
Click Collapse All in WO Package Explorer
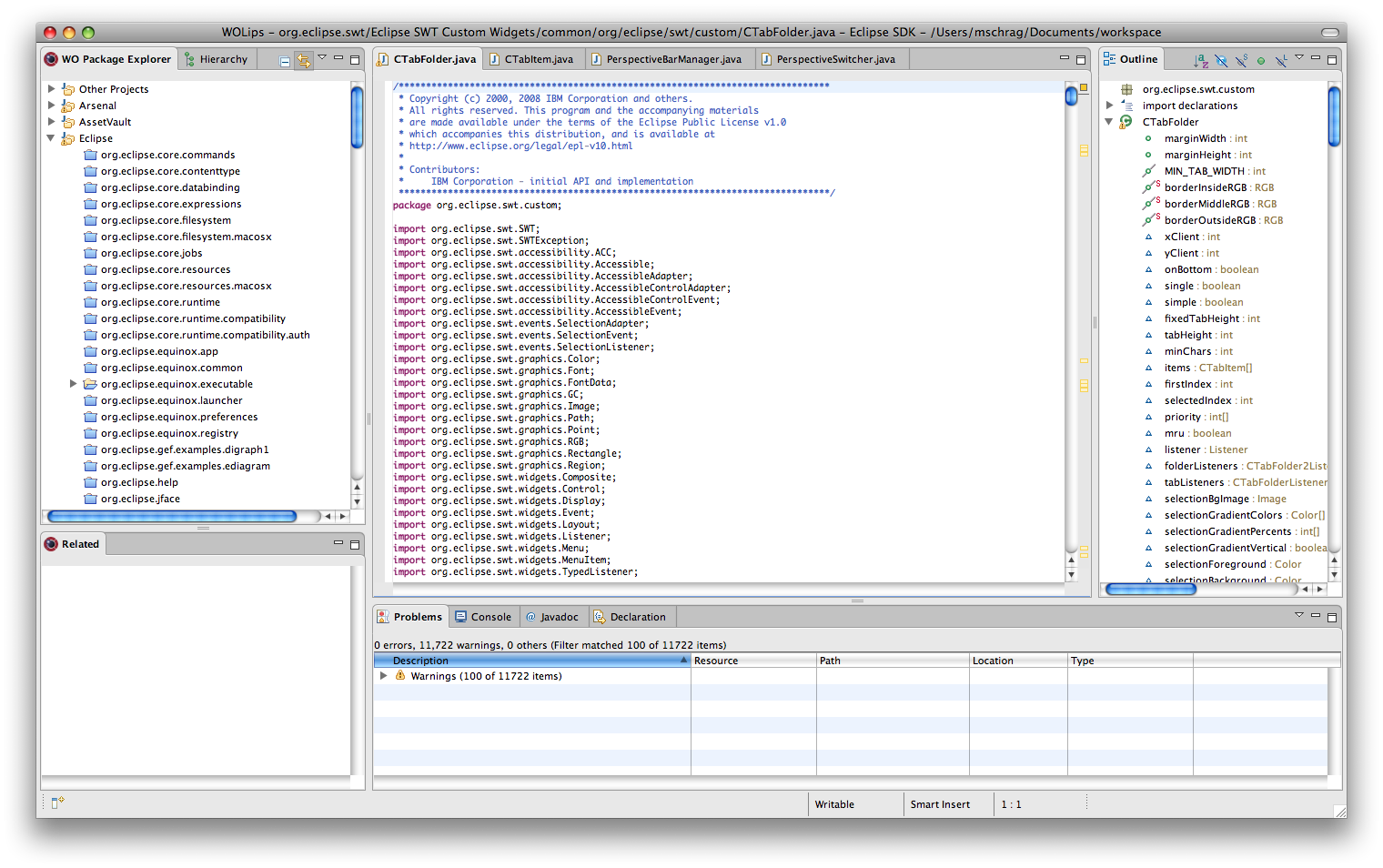285,61
